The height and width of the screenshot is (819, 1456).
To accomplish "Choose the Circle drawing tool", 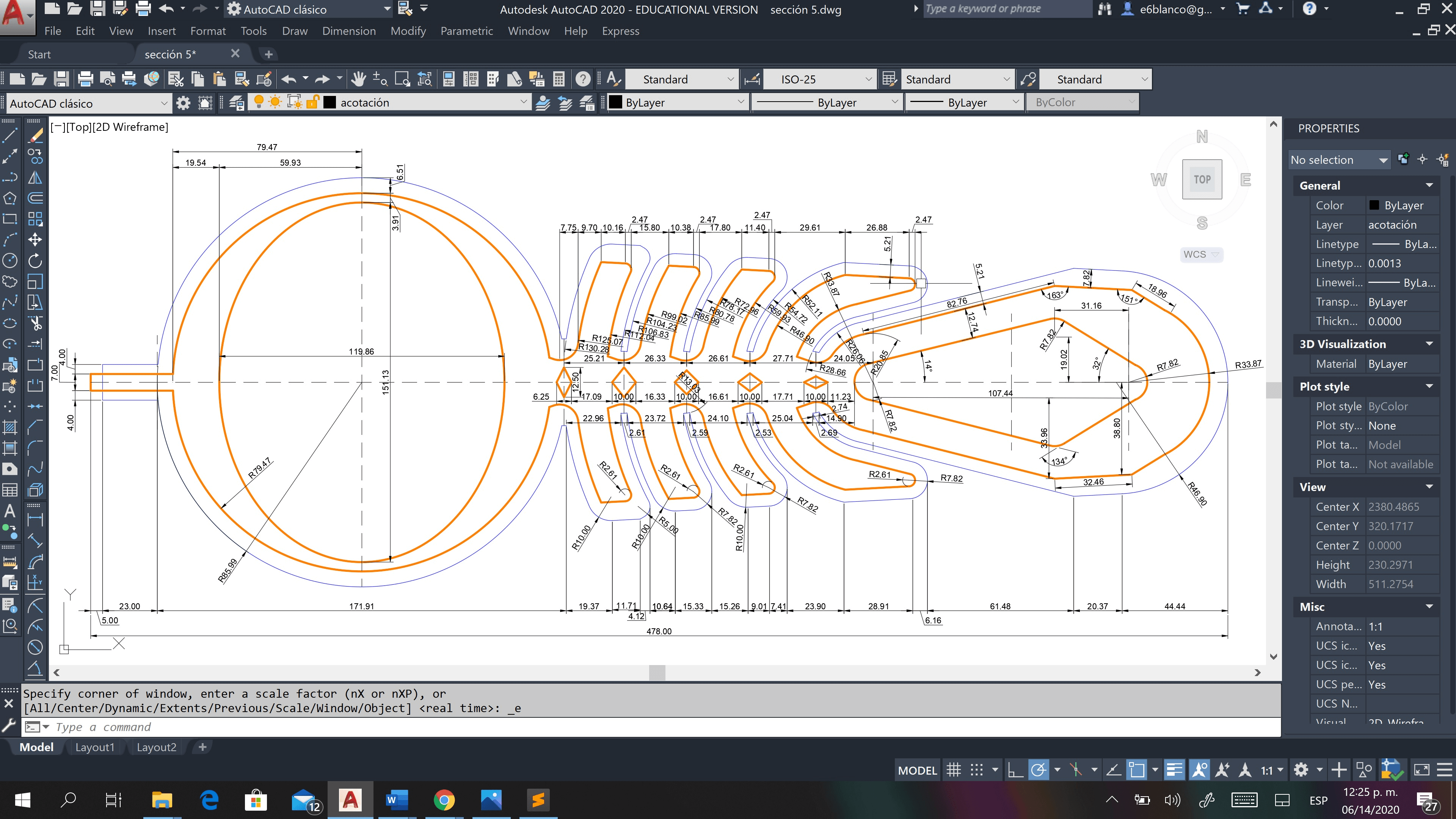I will pyautogui.click(x=10, y=260).
